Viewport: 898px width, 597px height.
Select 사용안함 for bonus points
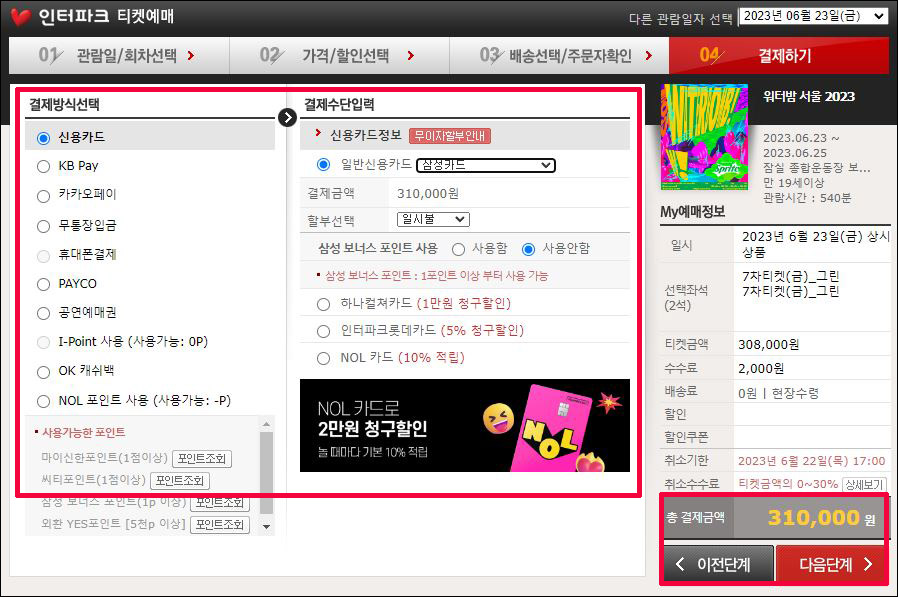click(x=529, y=249)
